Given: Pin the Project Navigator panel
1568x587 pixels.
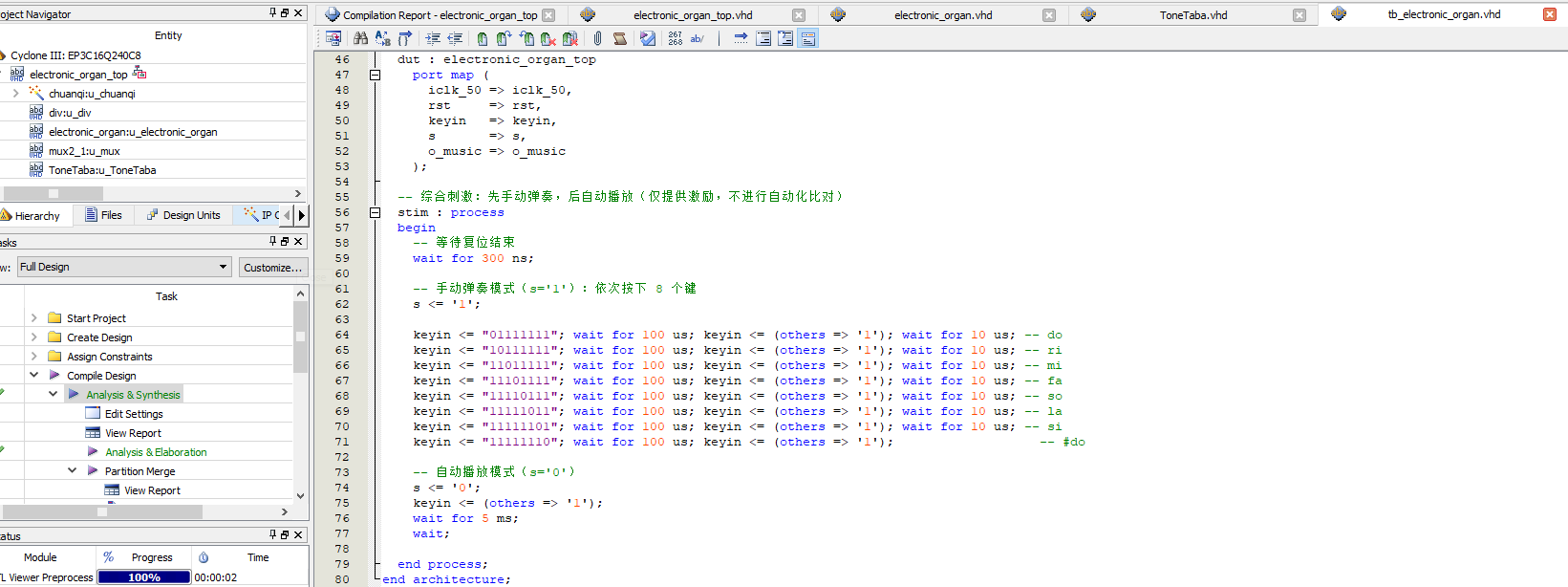Looking at the screenshot, I should click(x=273, y=13).
